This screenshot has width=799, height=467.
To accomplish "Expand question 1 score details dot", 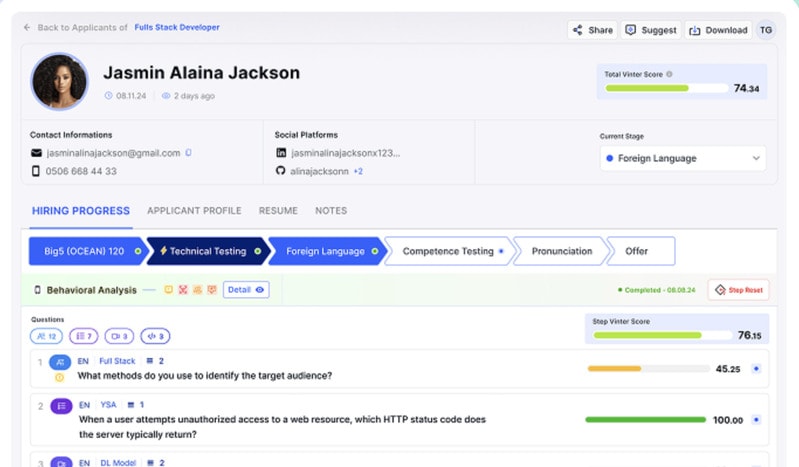I will [756, 369].
